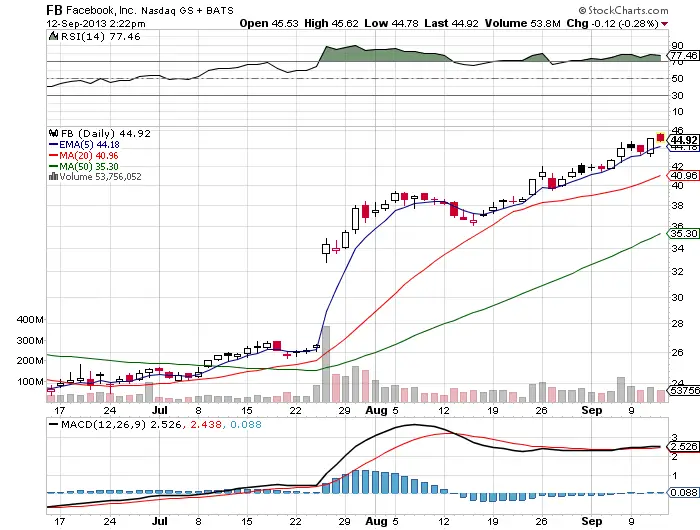
Task: Click the 53756 volume tag on the axis
Action: [683, 390]
